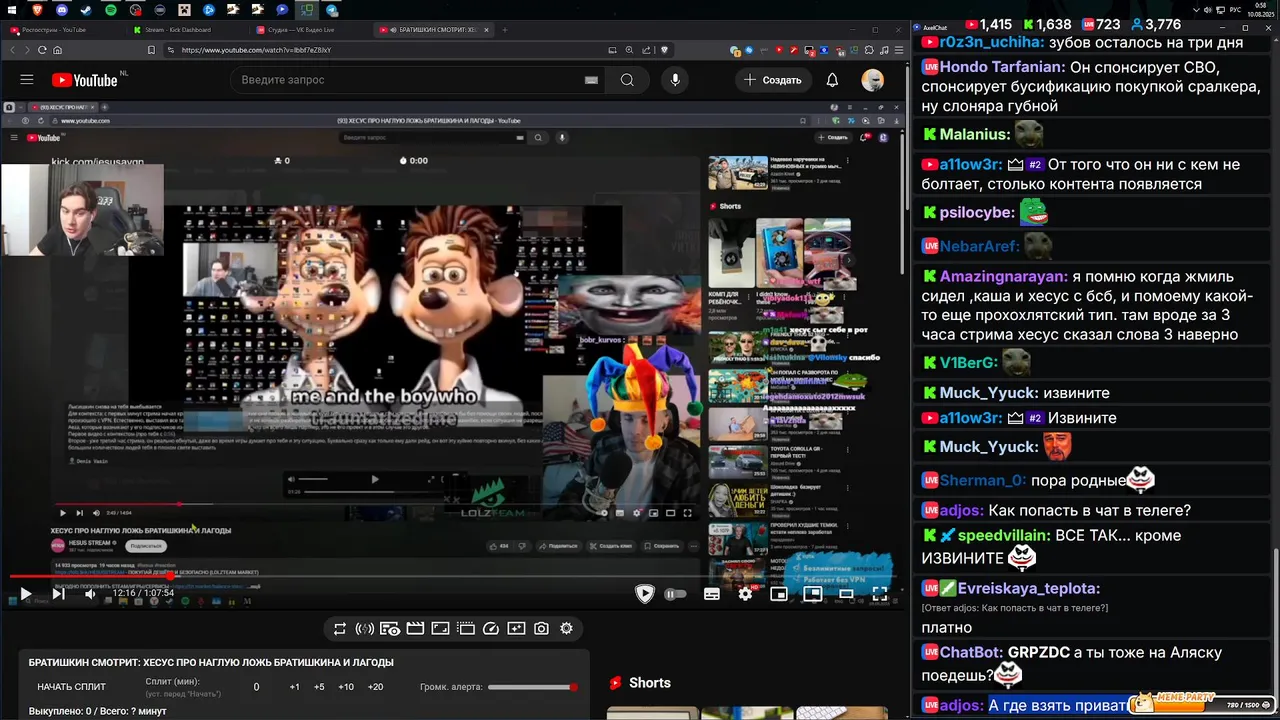Viewport: 1280px width, 720px height.
Task: Click the enhancer dotted-frame icon
Action: pyautogui.click(x=466, y=629)
